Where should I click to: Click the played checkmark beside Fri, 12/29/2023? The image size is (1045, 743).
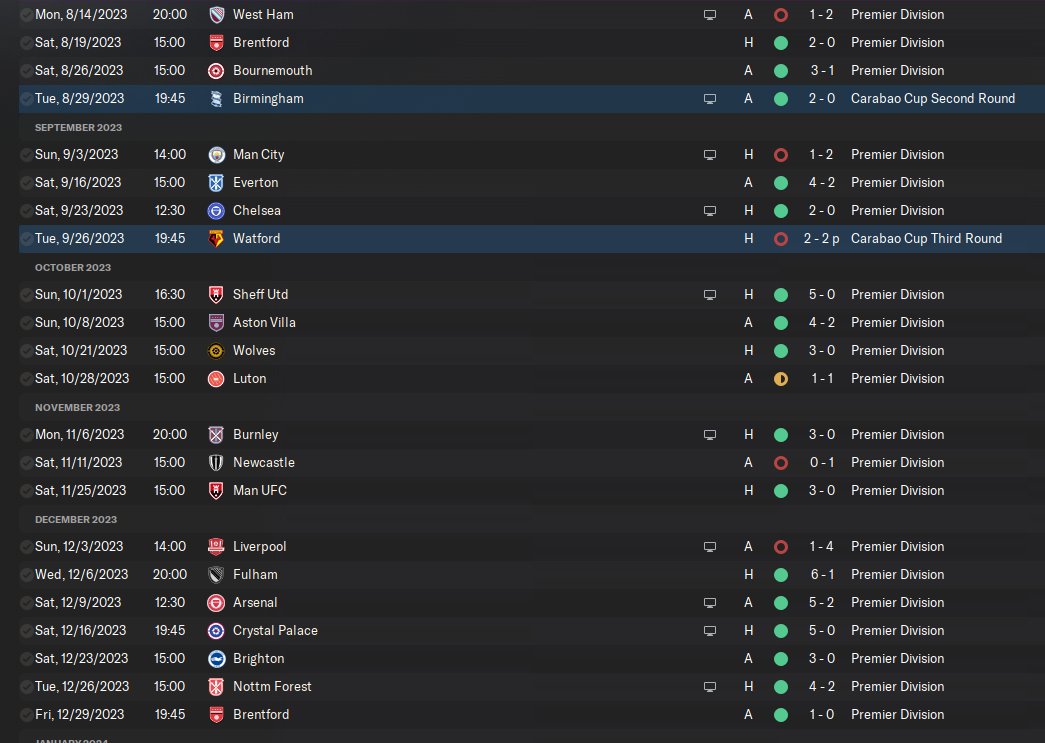(x=26, y=715)
